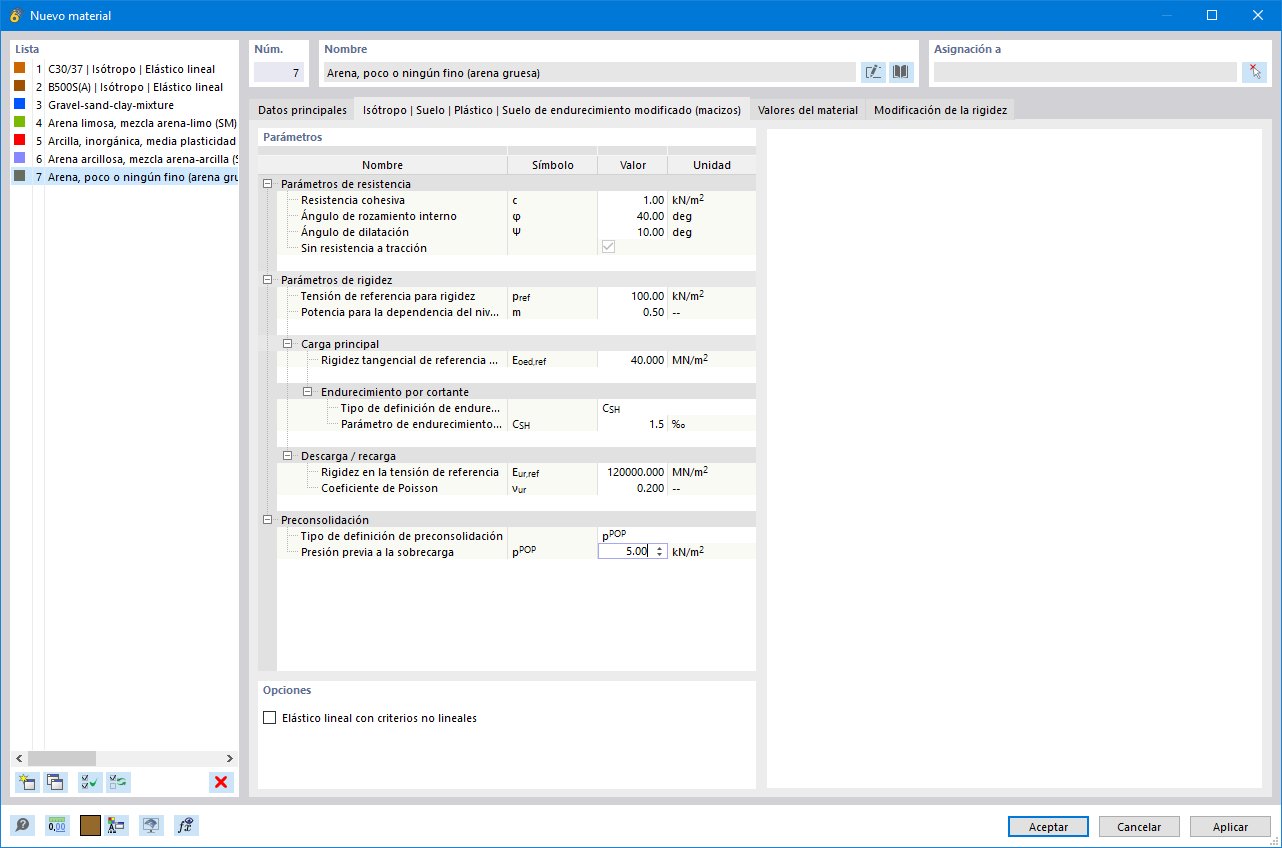This screenshot has height=848, width=1282.
Task: Collapse the 'Preconsolidación' section
Action: [x=268, y=520]
